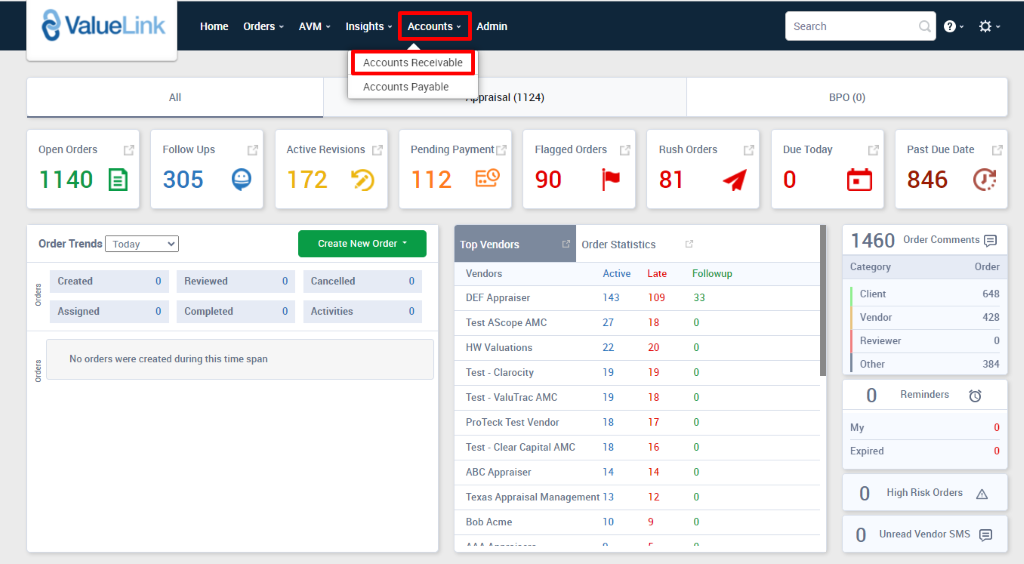This screenshot has height=564, width=1024.
Task: Open the Insights menu dropdown
Action: (368, 26)
